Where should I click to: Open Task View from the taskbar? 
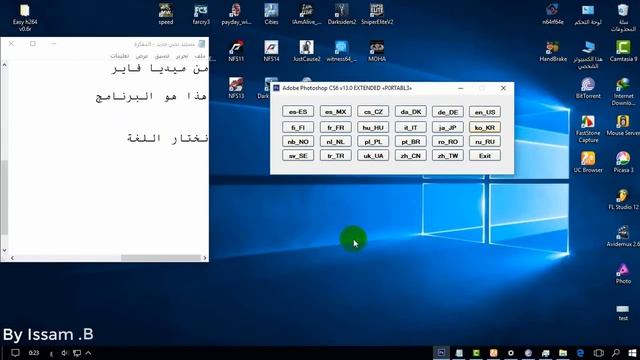click(x=598, y=353)
